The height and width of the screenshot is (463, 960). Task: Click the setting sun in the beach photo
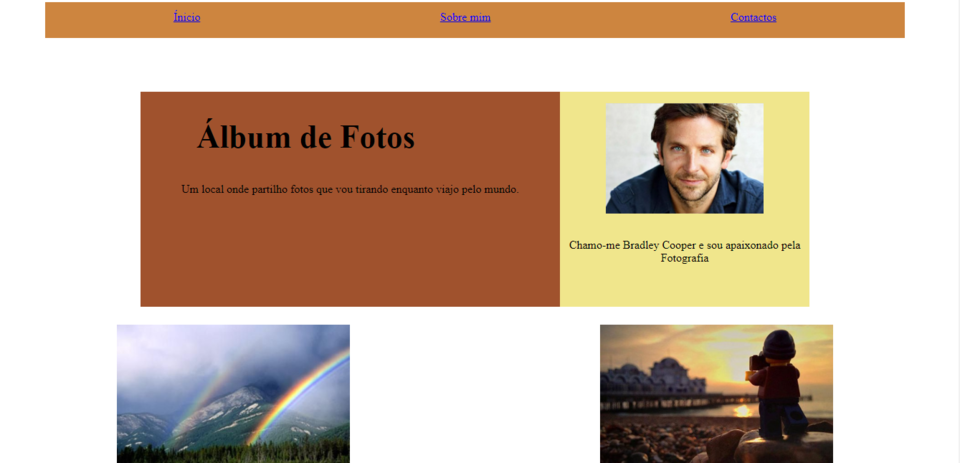click(743, 410)
